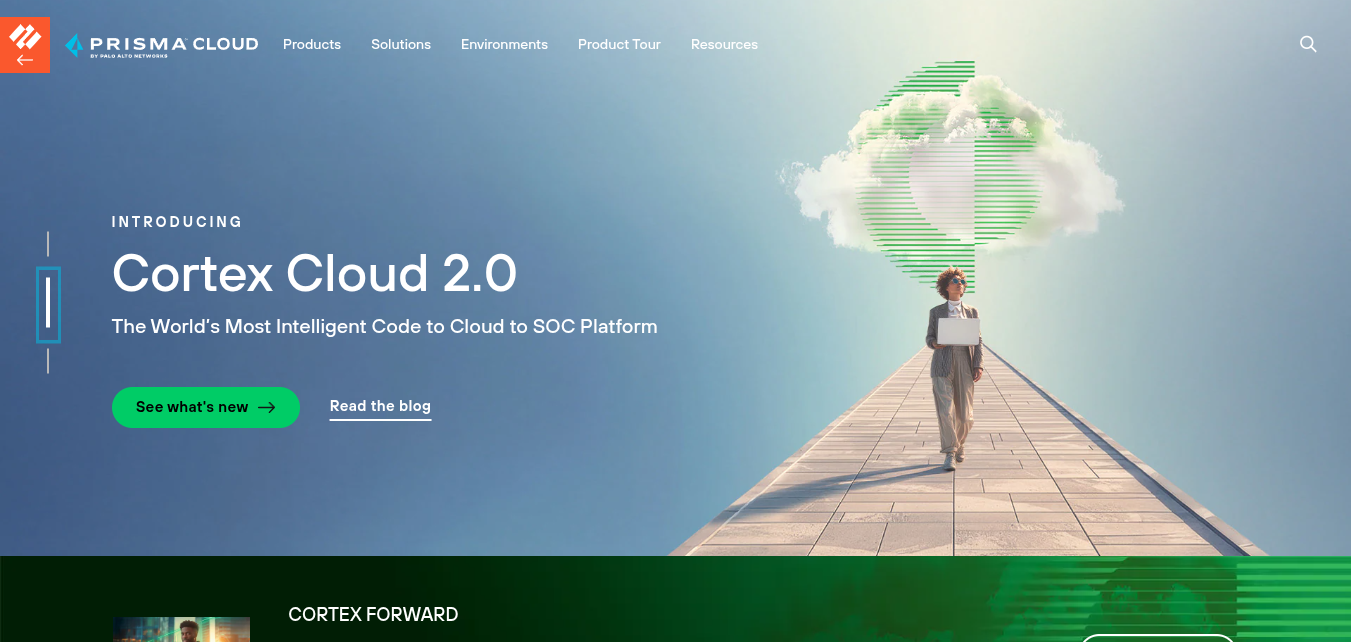1351x642 pixels.
Task: Select Product Tour in the navigation
Action: tap(618, 44)
